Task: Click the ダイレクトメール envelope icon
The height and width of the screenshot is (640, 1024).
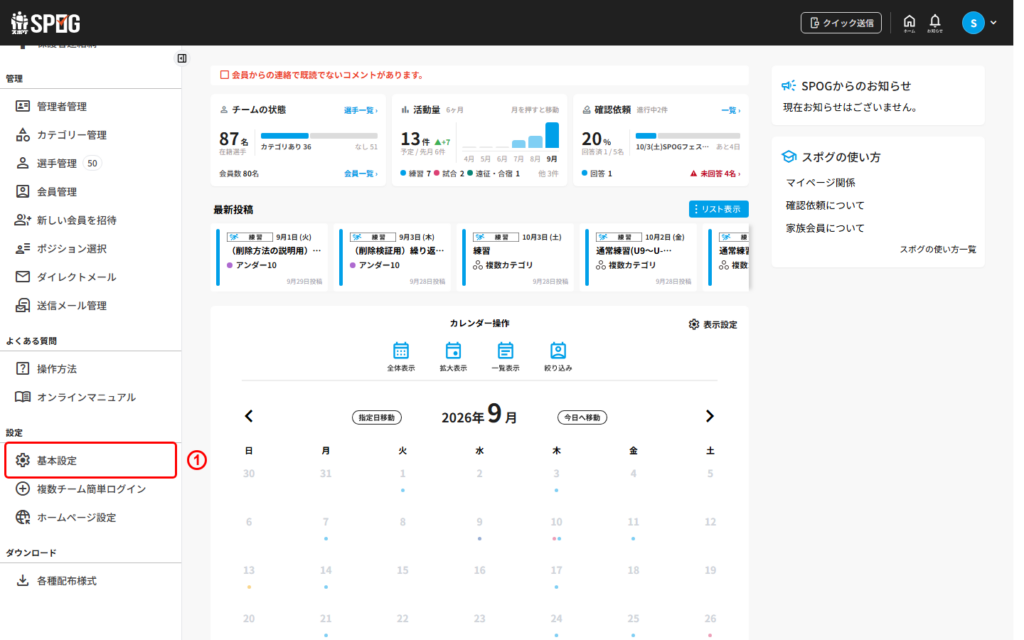Action: [23, 277]
